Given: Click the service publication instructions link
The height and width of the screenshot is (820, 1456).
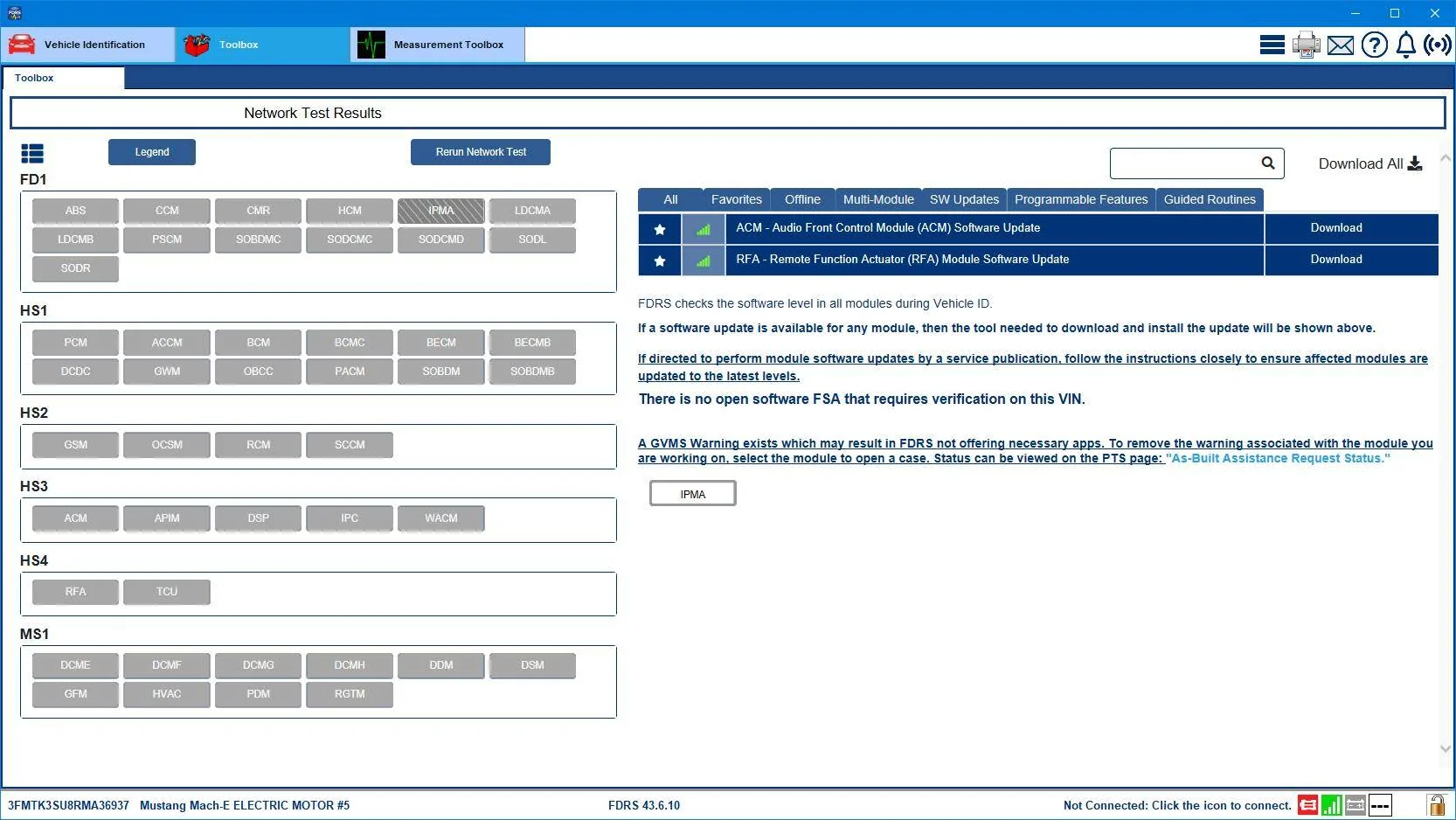Looking at the screenshot, I should 1033,367.
